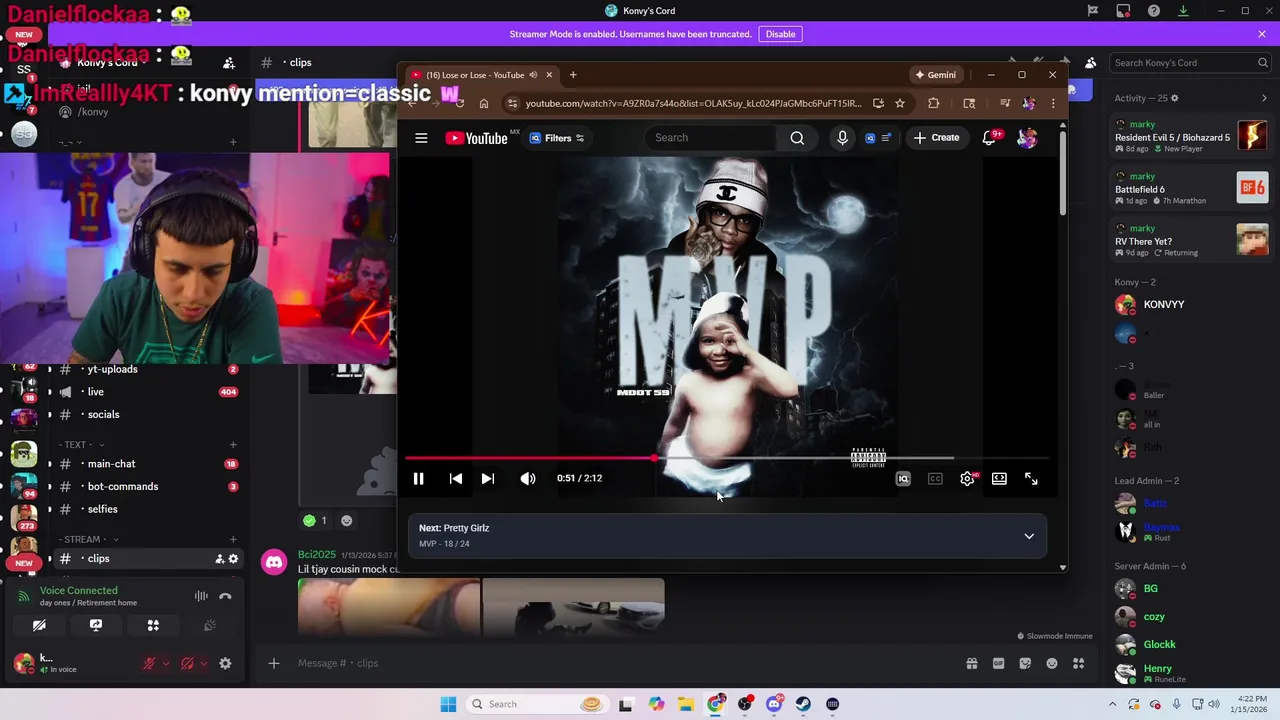This screenshot has width=1280, height=720.
Task: Switch YouTube player to theater mode
Action: click(999, 479)
